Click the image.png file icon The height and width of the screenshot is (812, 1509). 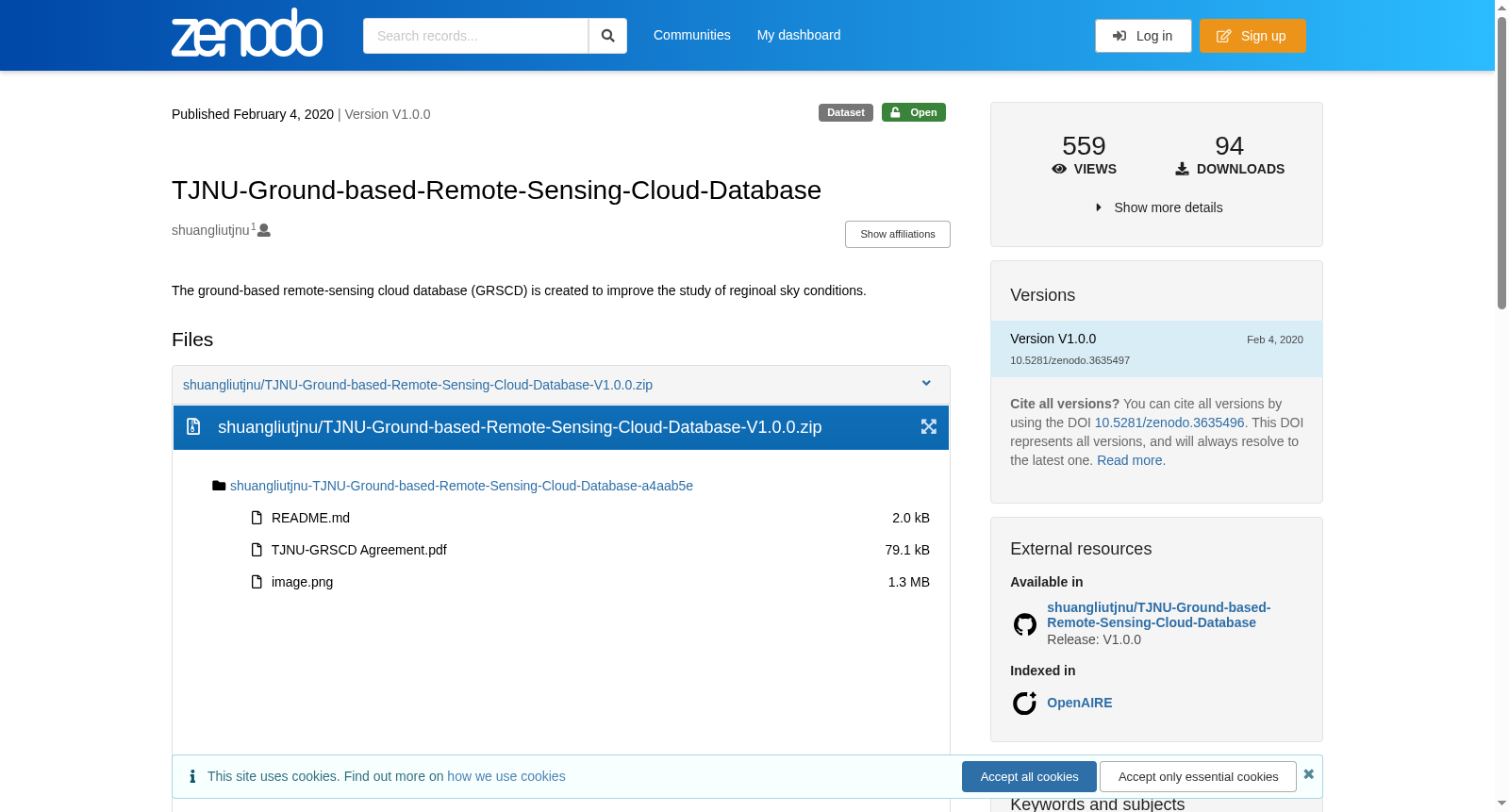pos(257,582)
